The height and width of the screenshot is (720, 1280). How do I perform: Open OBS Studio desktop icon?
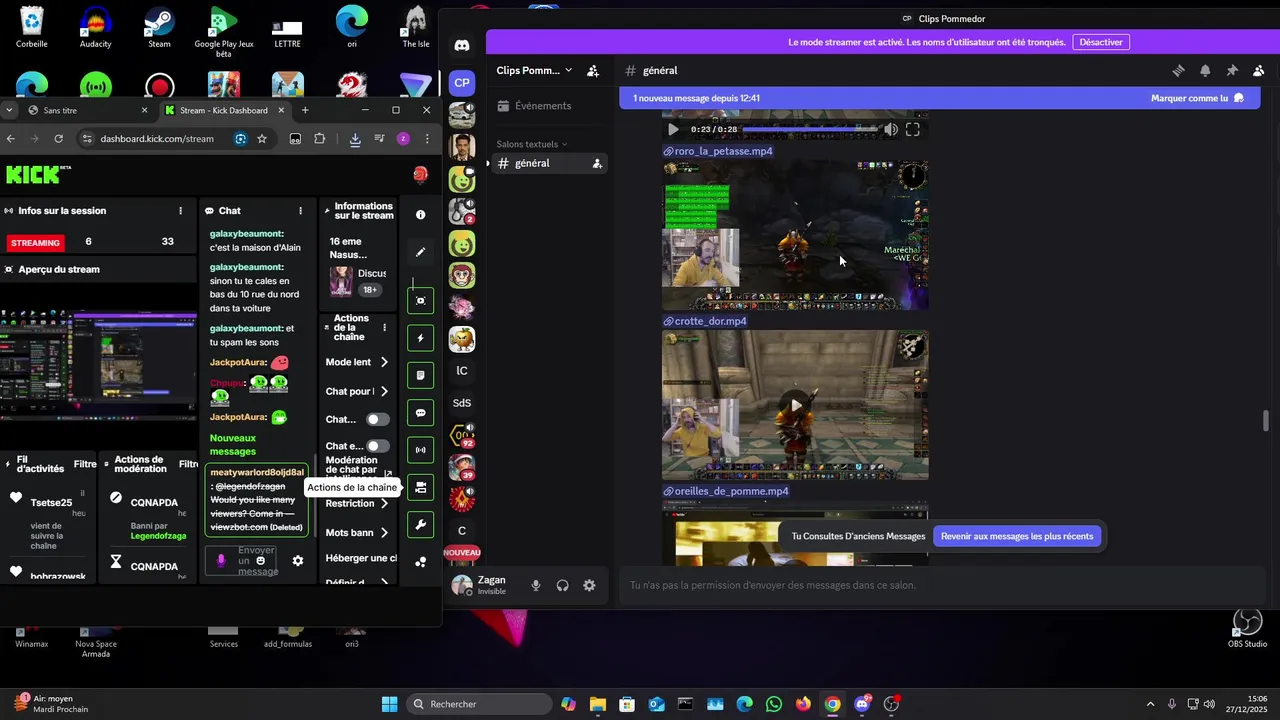(1247, 628)
